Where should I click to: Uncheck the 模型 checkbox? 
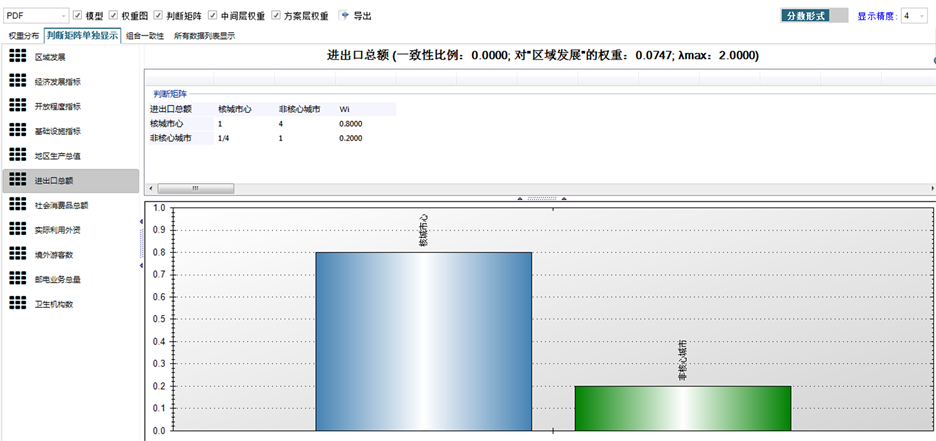click(79, 16)
